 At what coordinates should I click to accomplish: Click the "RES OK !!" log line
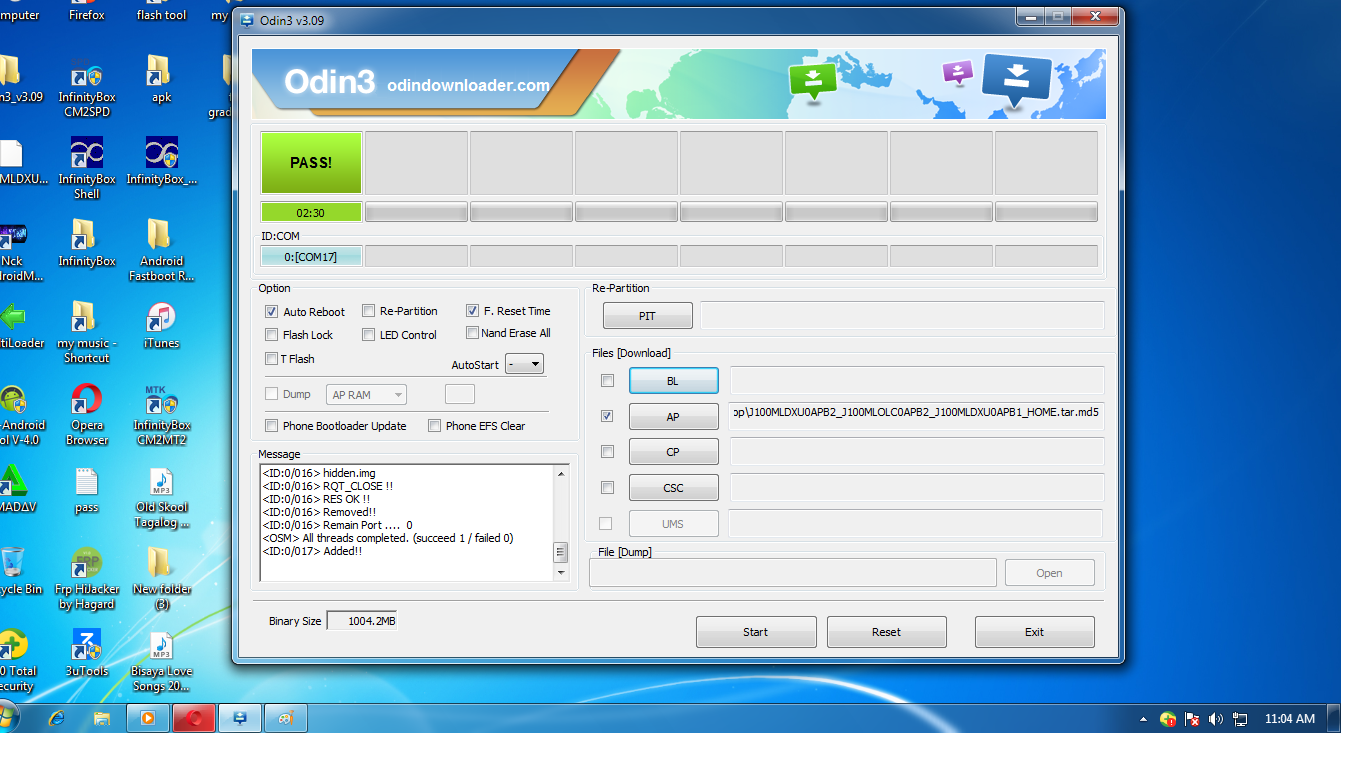tap(316, 499)
